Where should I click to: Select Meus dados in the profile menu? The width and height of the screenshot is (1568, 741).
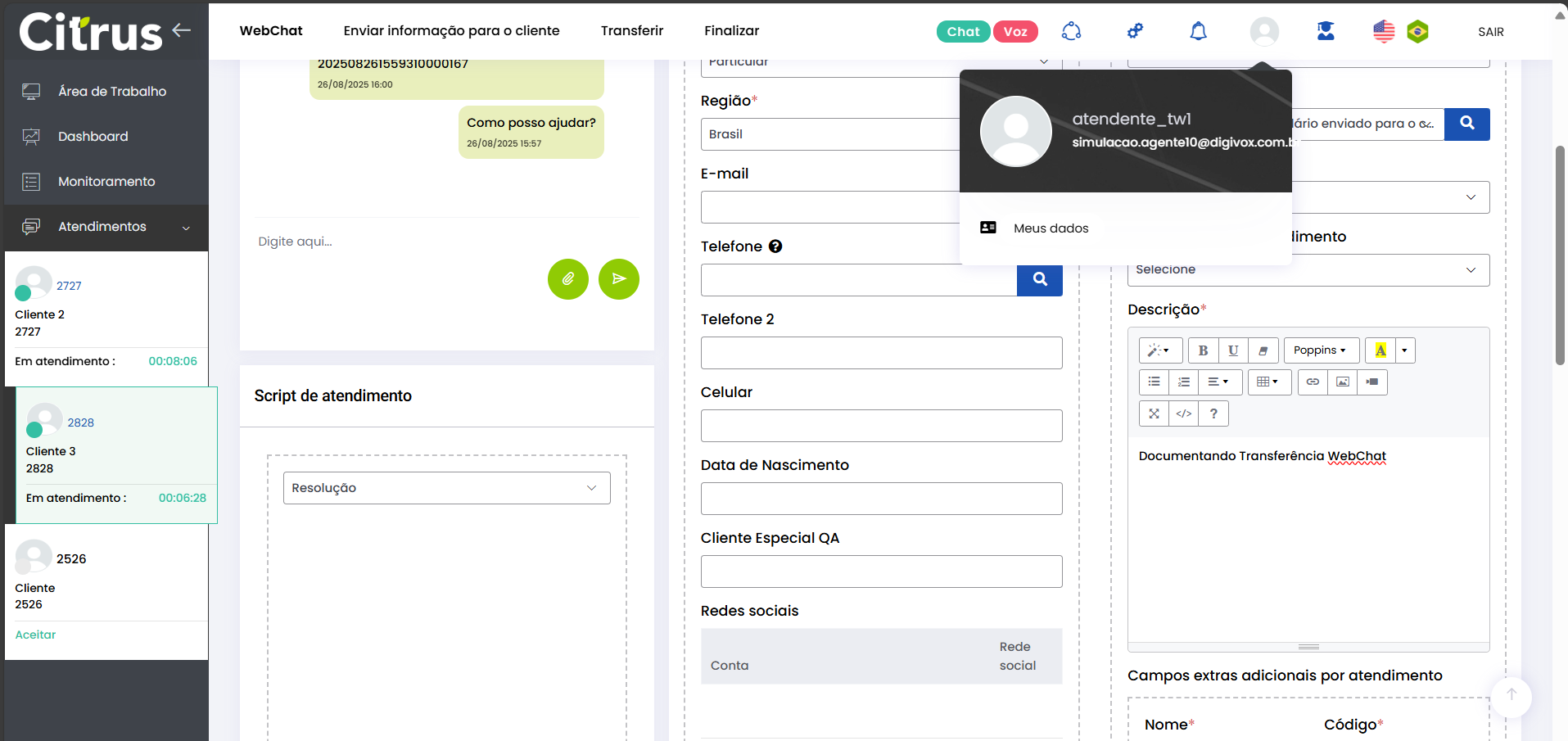[x=1051, y=228]
